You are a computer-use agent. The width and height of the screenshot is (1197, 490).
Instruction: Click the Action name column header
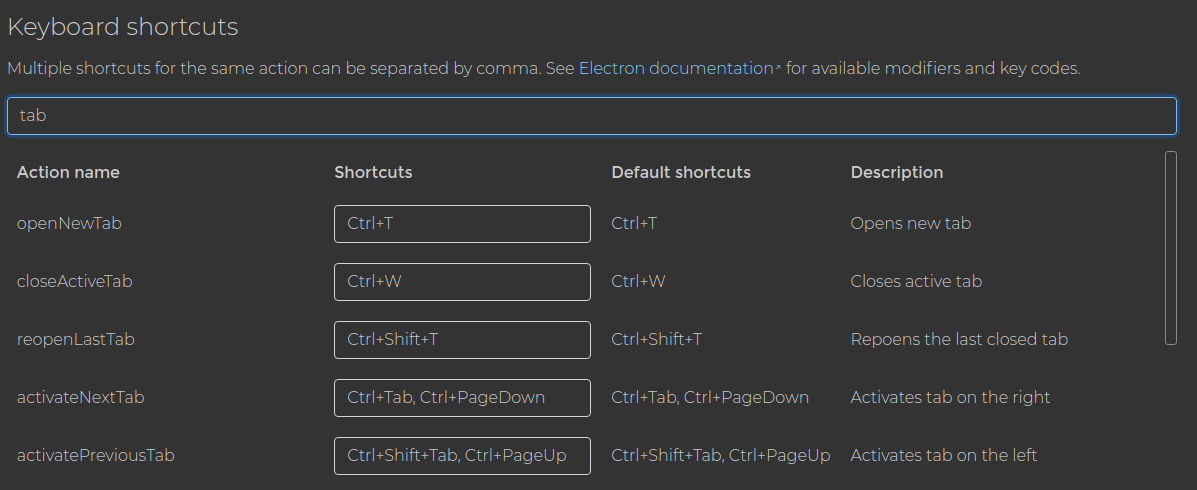tap(68, 172)
